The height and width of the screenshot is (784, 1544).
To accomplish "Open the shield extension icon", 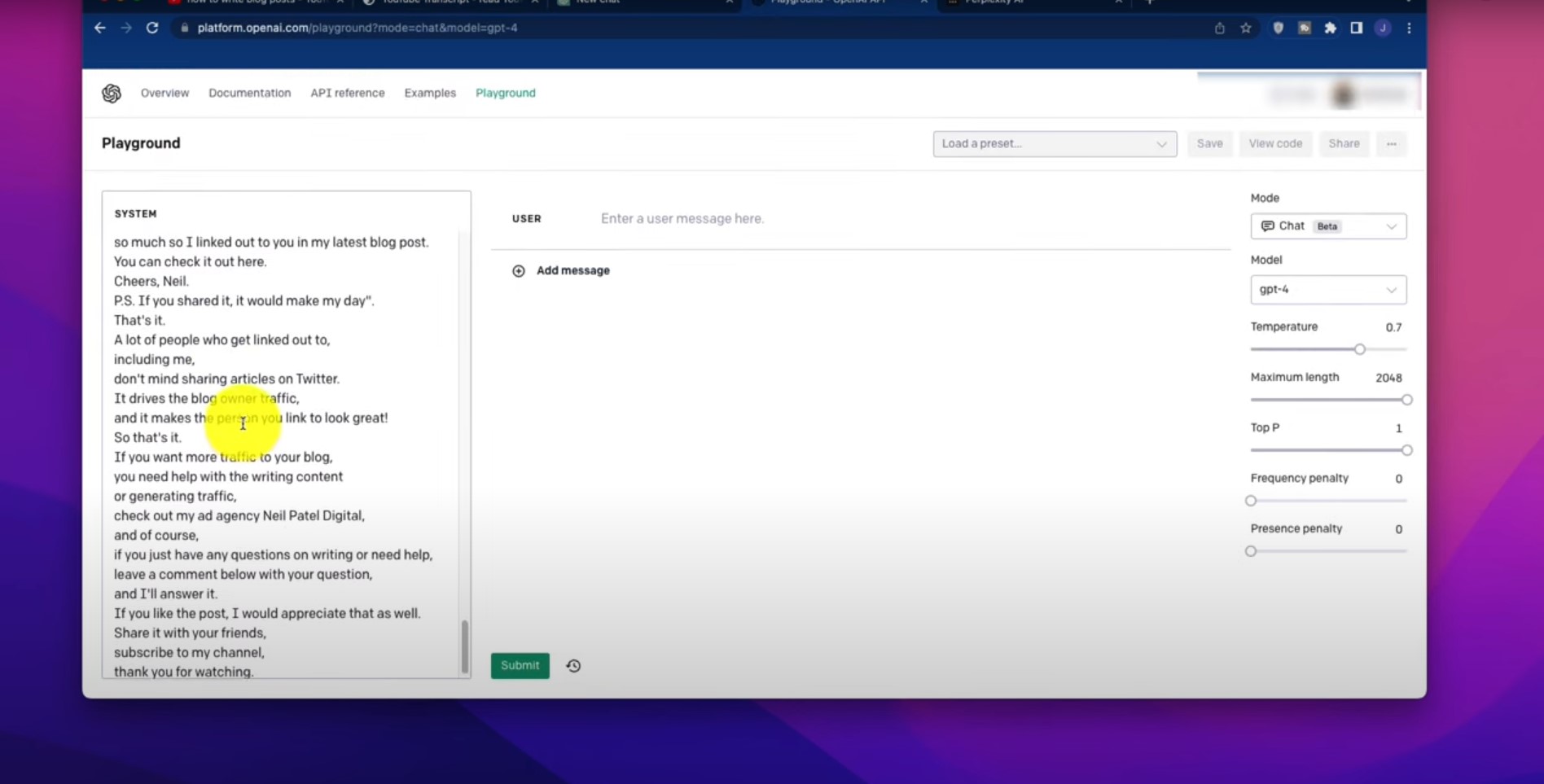I will click(1279, 28).
